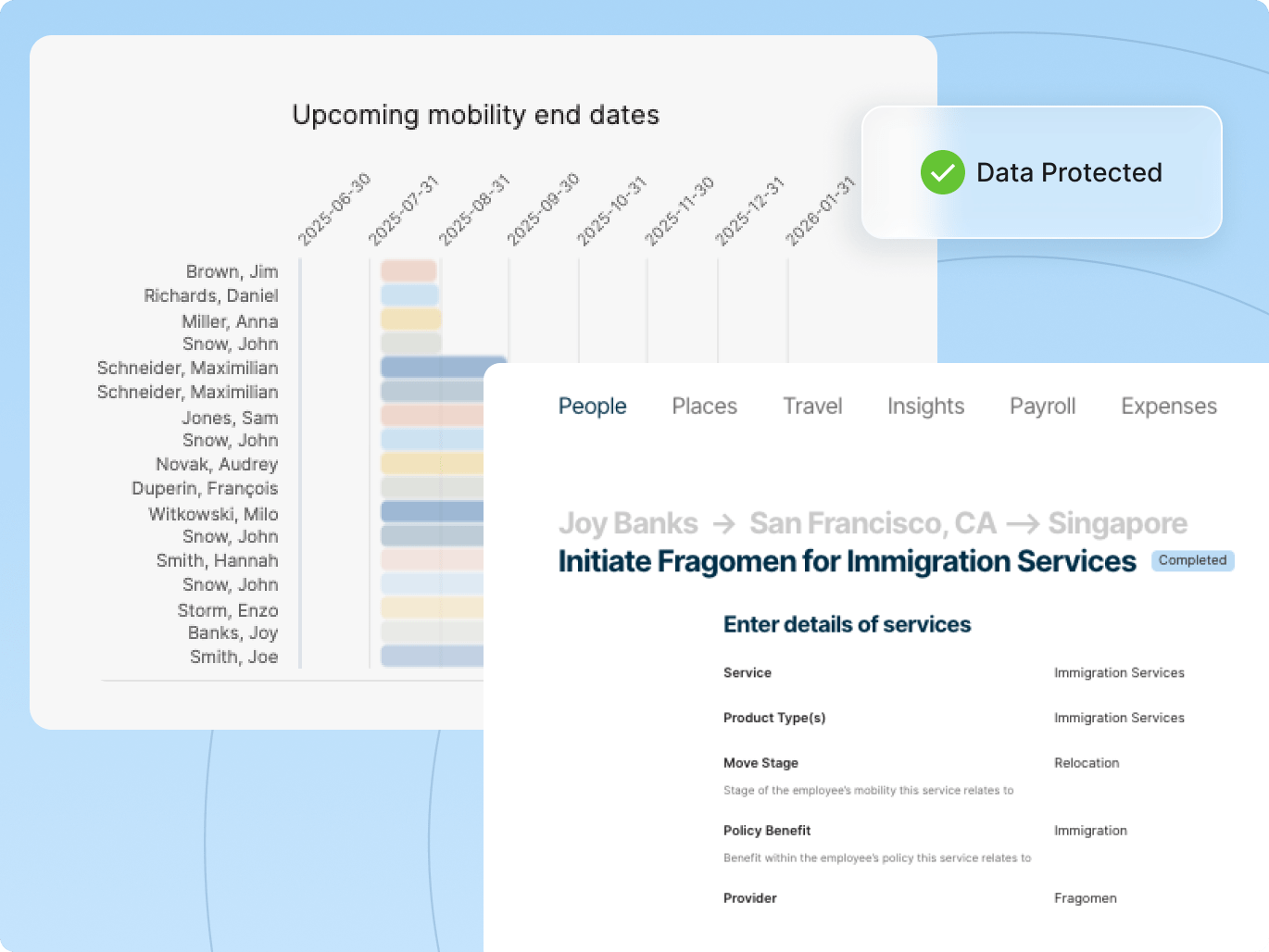Click the Witkowski, Milo row label

tap(213, 514)
